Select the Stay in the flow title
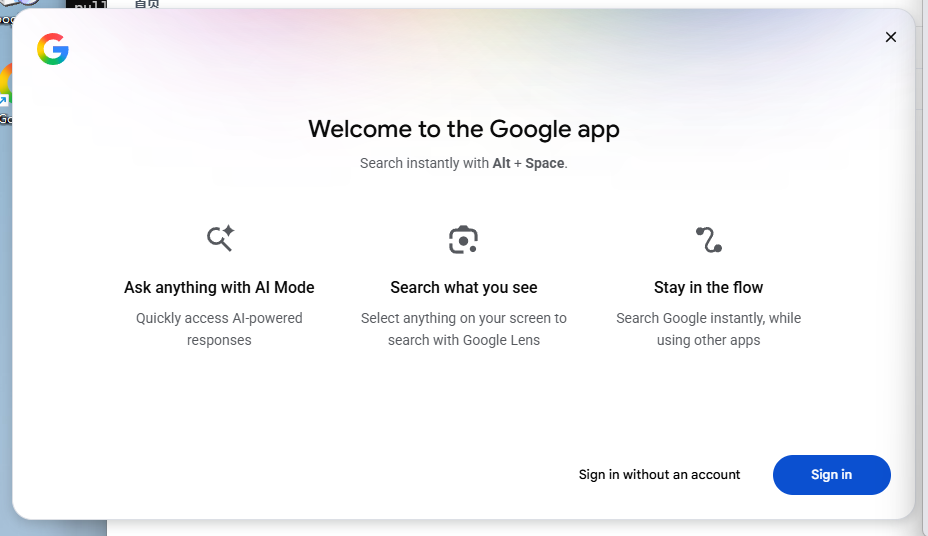The image size is (928, 536). (708, 288)
